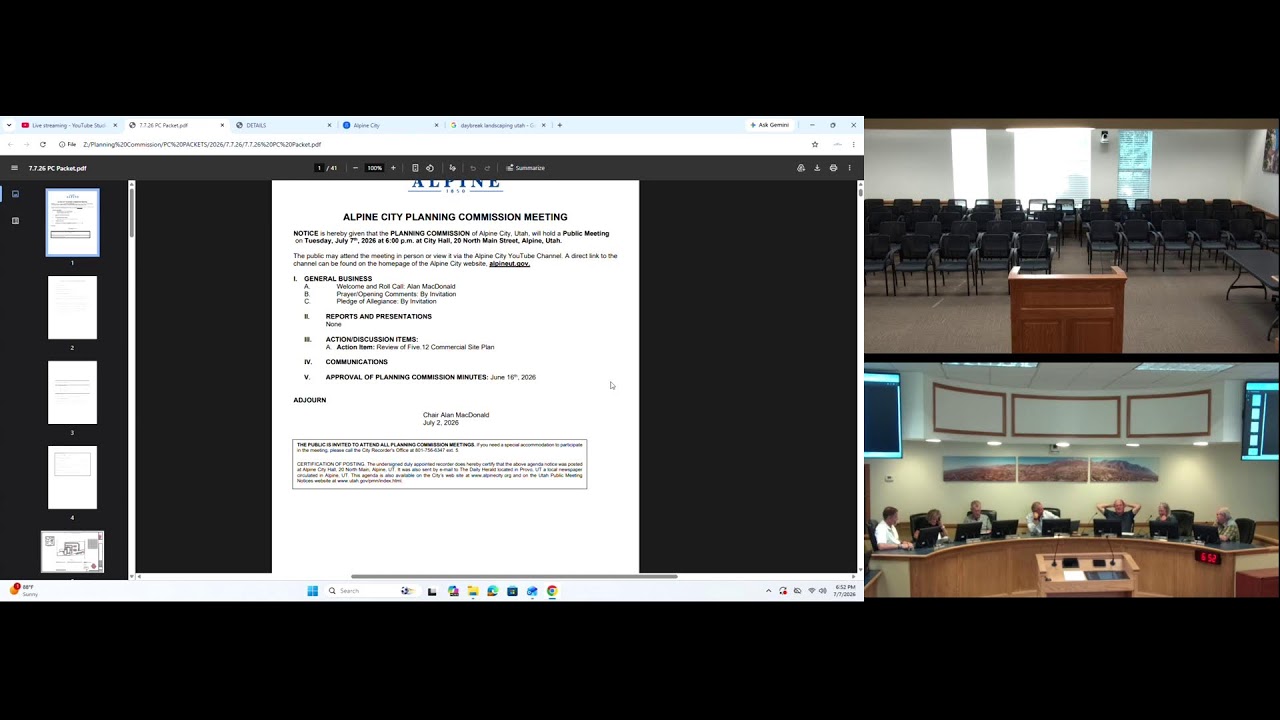The height and width of the screenshot is (720, 1280).
Task: Show document outline view in sidebar
Action: [x=15, y=221]
